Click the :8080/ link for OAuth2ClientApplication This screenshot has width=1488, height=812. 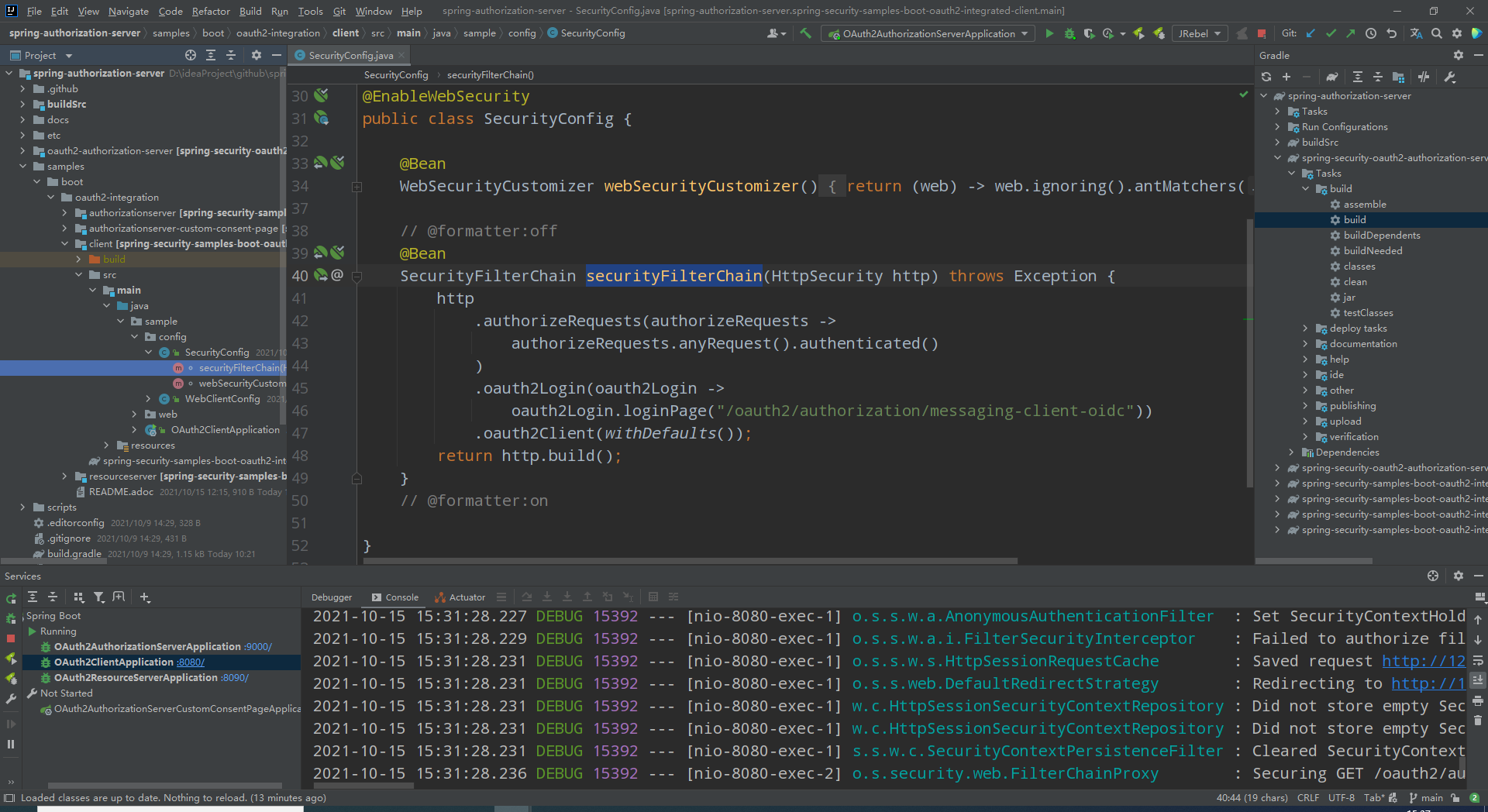tap(191, 662)
